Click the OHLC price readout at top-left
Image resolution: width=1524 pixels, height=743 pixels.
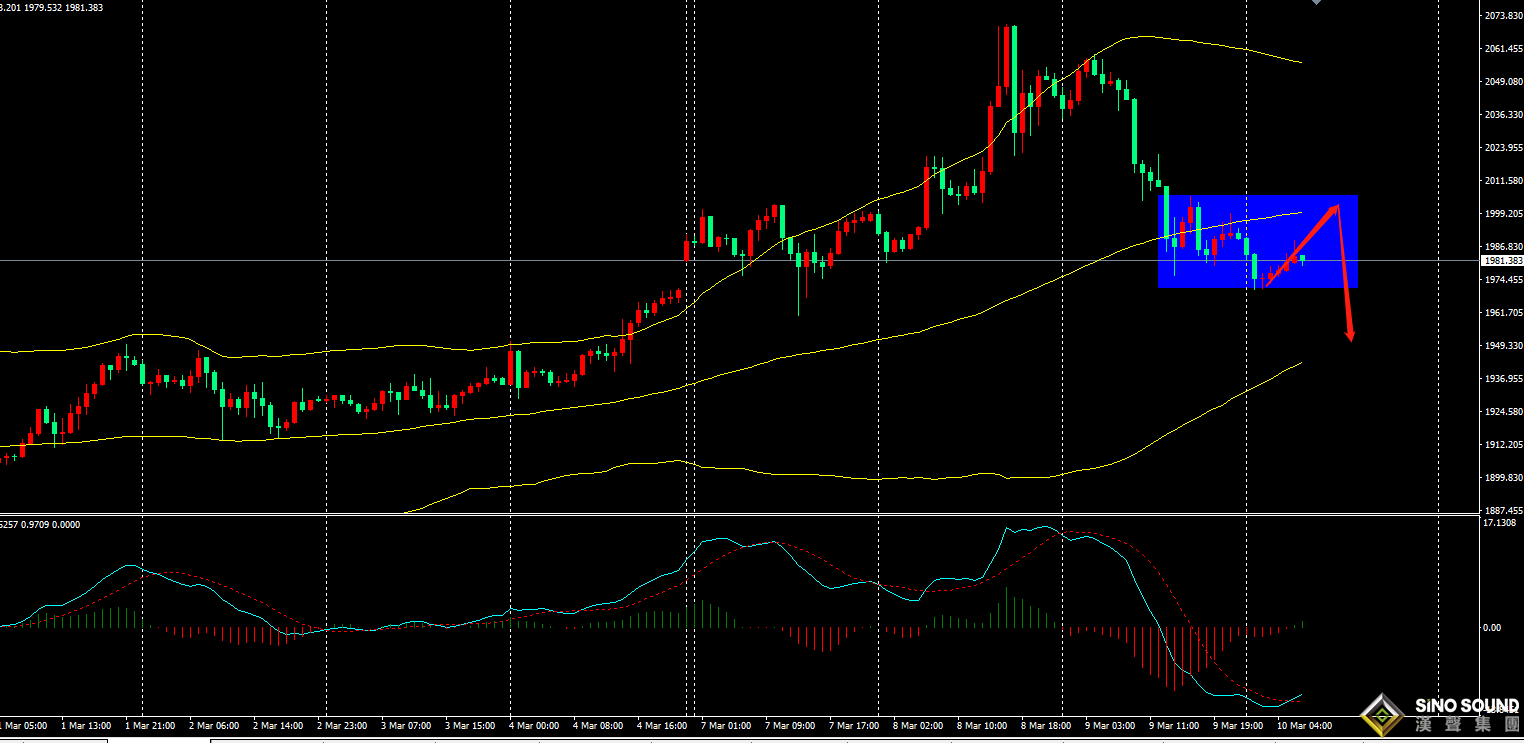tap(52, 8)
